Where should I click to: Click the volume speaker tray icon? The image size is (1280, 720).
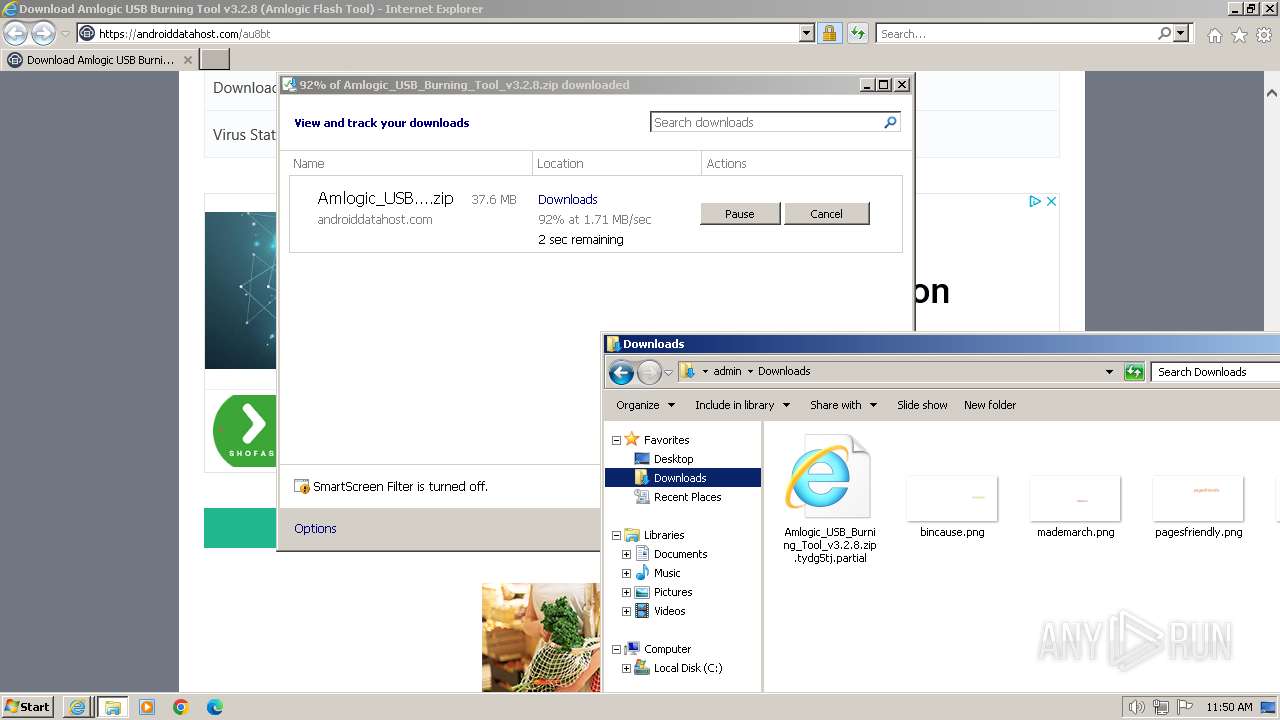tap(1136, 707)
